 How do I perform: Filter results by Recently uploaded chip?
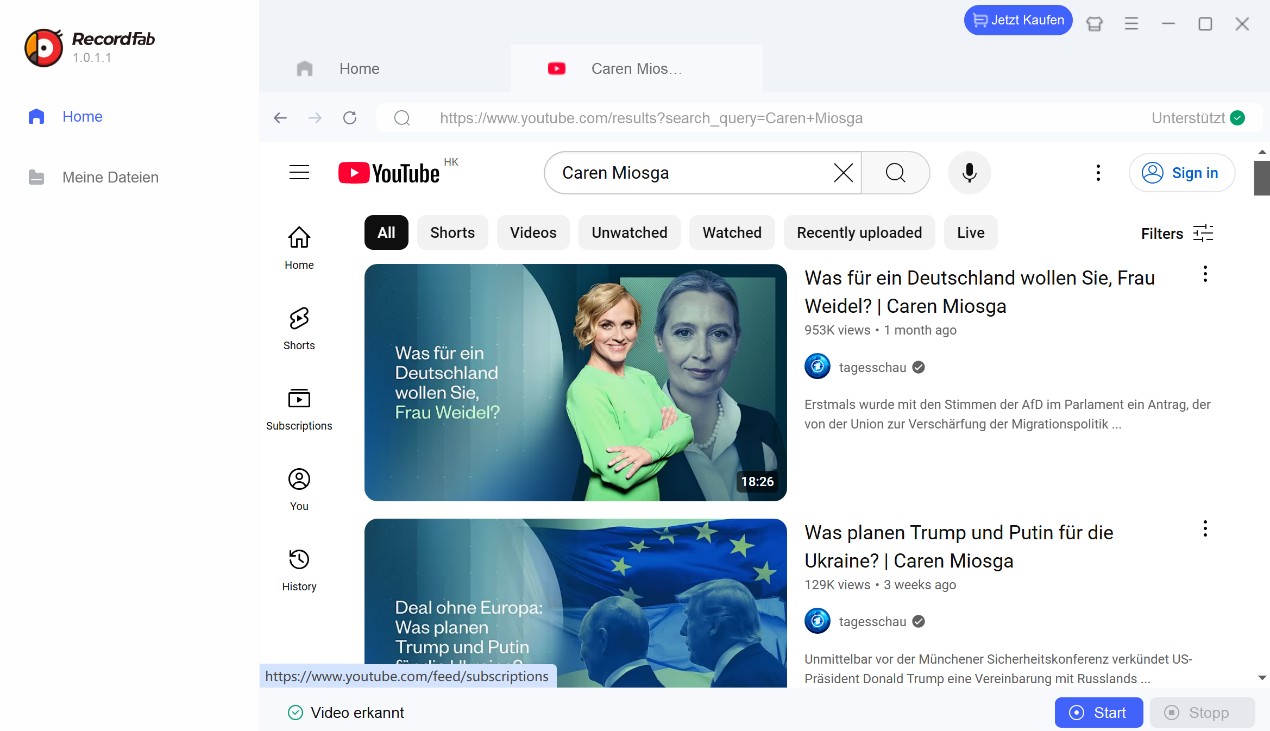(x=859, y=233)
